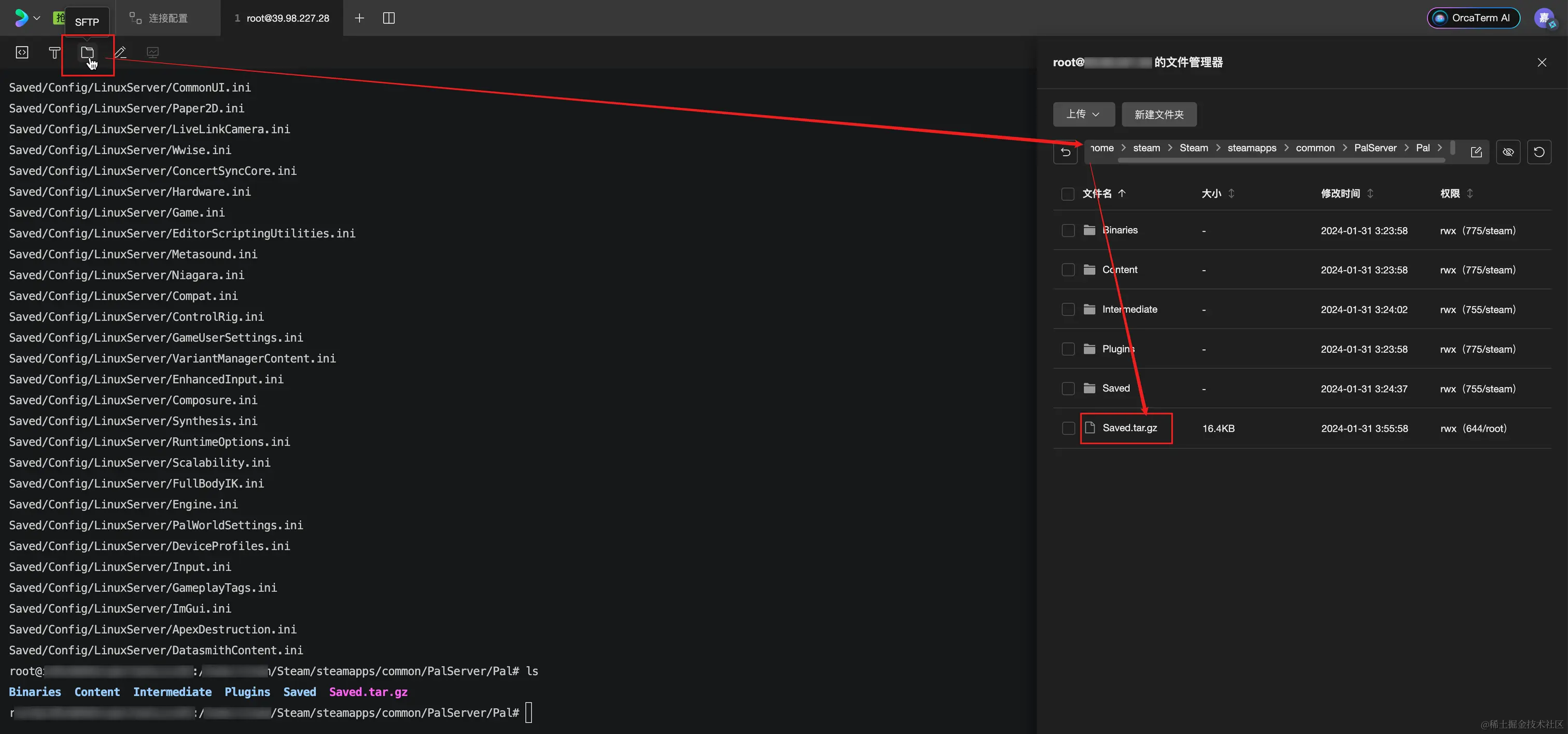Open OrcaTerm AI assistant button
1568x734 pixels.
pos(1473,18)
